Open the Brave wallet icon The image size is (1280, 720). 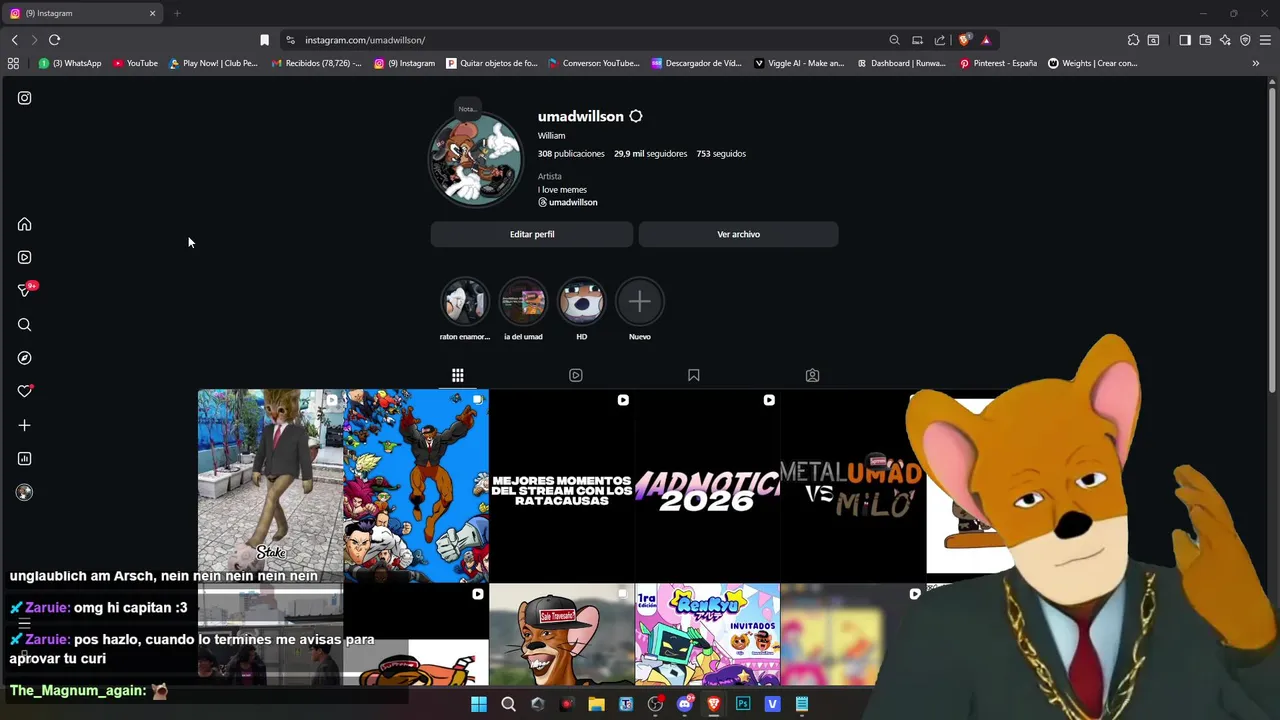tap(1205, 40)
